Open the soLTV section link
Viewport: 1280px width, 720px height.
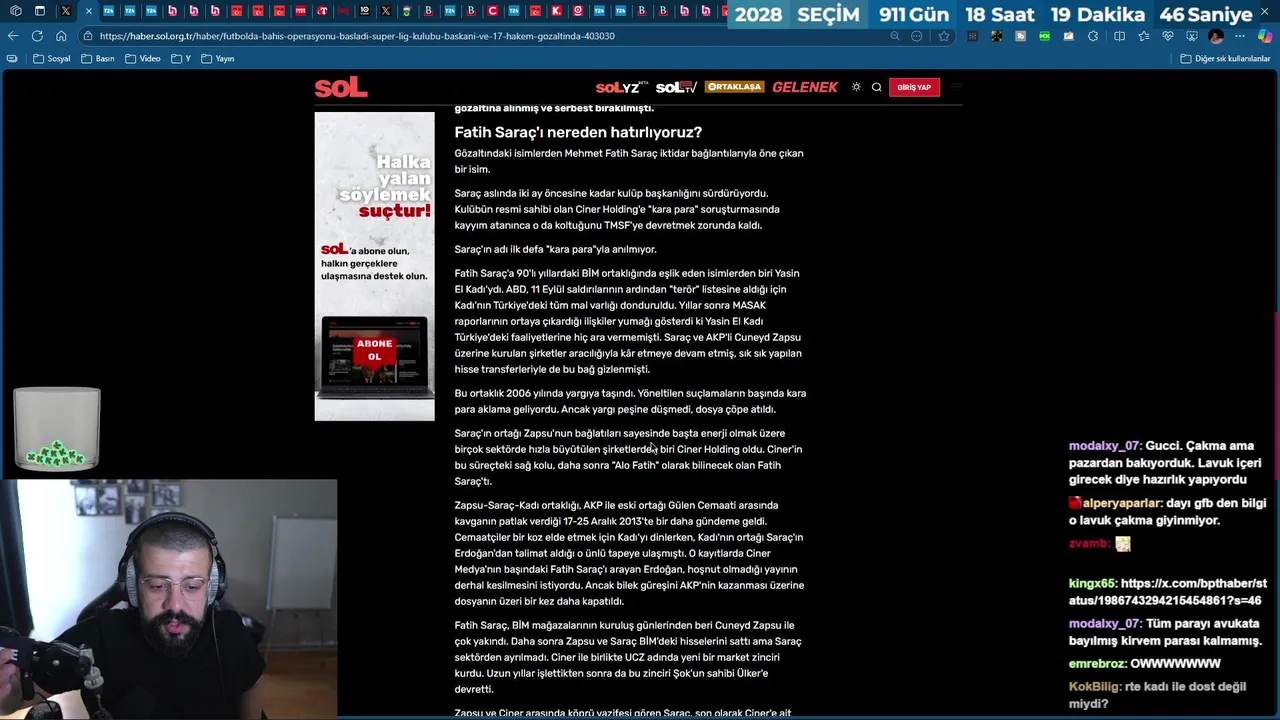click(676, 87)
